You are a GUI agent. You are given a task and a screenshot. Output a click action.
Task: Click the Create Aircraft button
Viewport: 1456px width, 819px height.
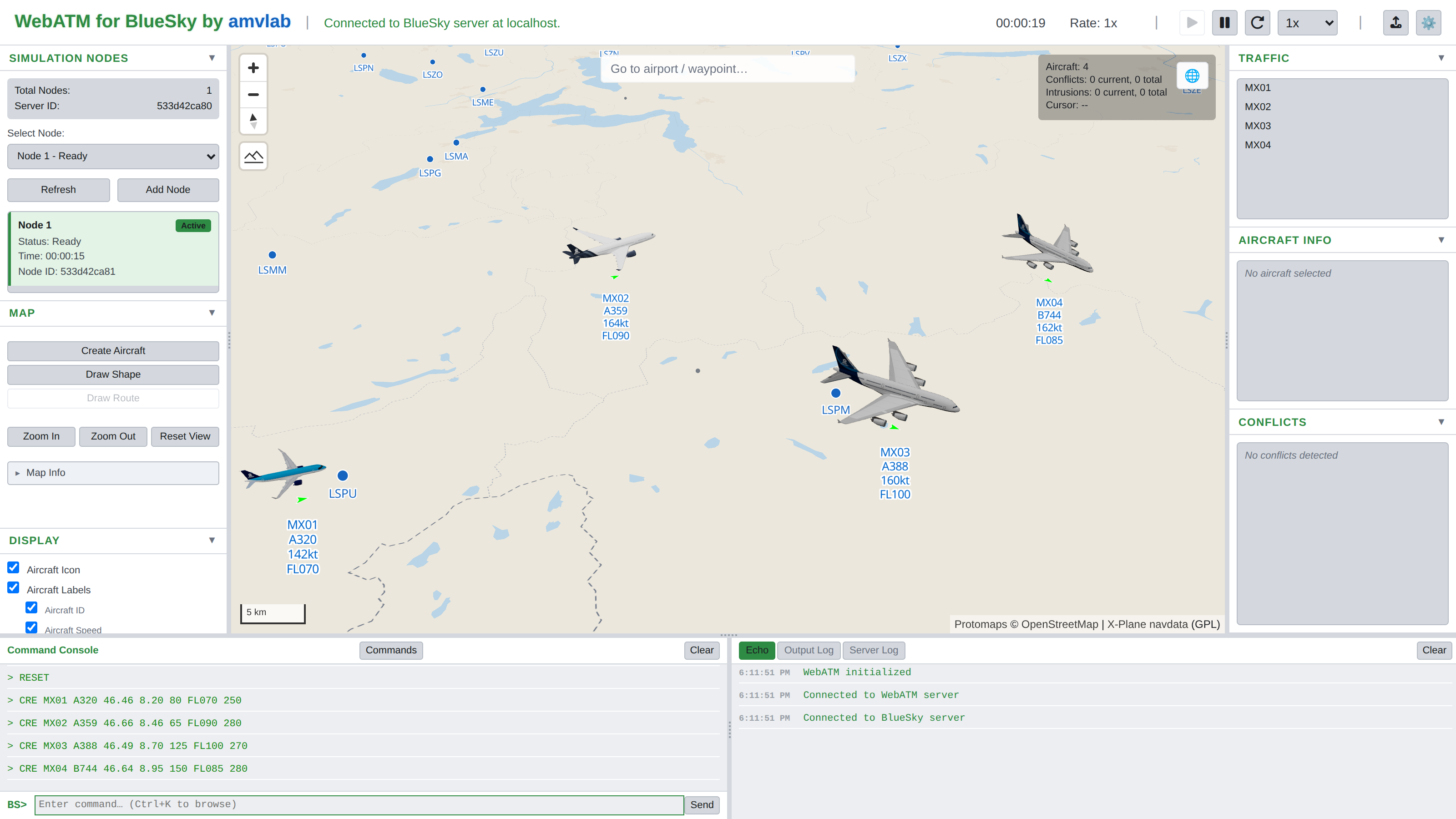[113, 350]
